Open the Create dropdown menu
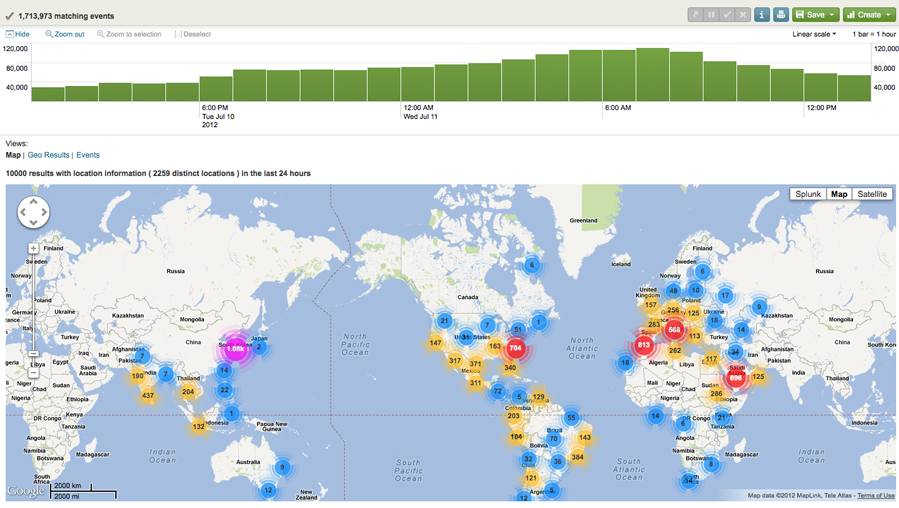The width and height of the screenshot is (899, 508). (x=868, y=15)
